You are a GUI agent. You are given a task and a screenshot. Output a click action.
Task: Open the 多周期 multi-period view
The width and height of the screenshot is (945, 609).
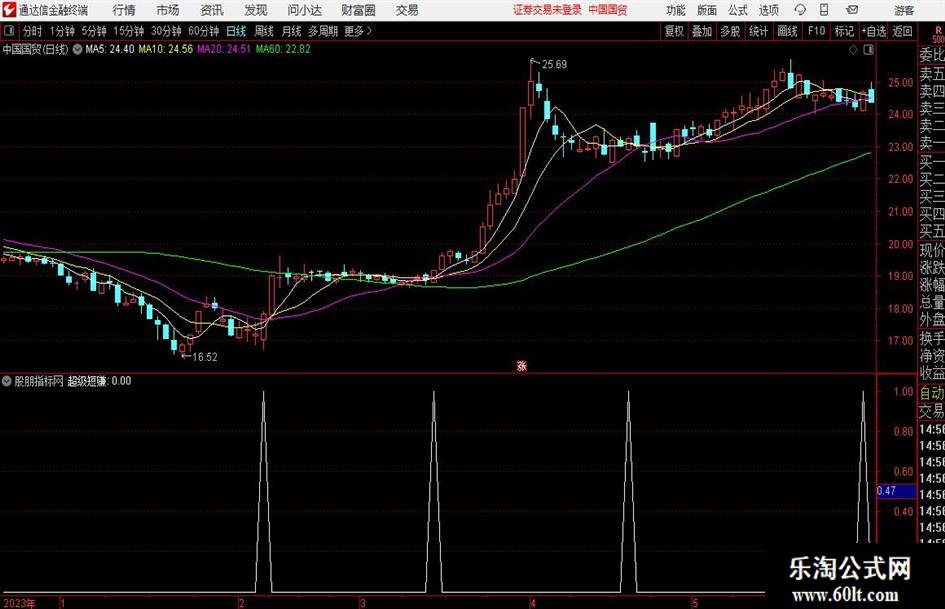[x=323, y=31]
